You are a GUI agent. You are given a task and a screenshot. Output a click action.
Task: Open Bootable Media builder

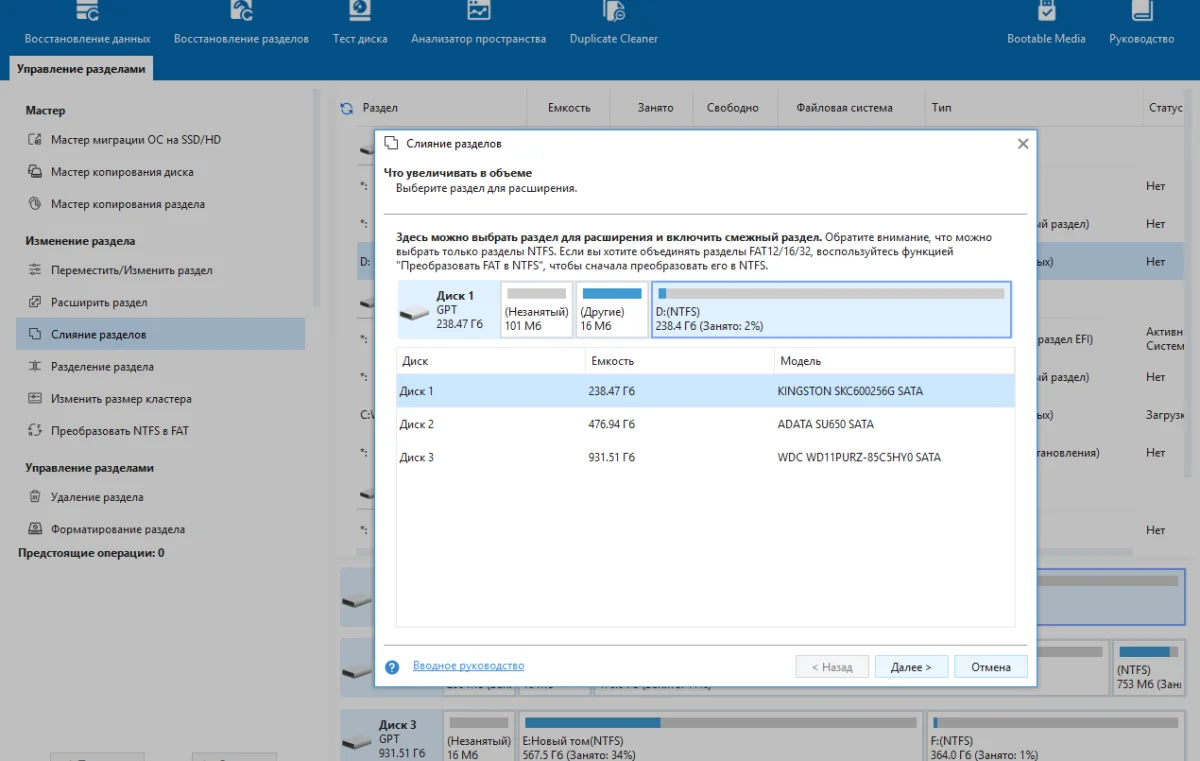[x=1046, y=24]
